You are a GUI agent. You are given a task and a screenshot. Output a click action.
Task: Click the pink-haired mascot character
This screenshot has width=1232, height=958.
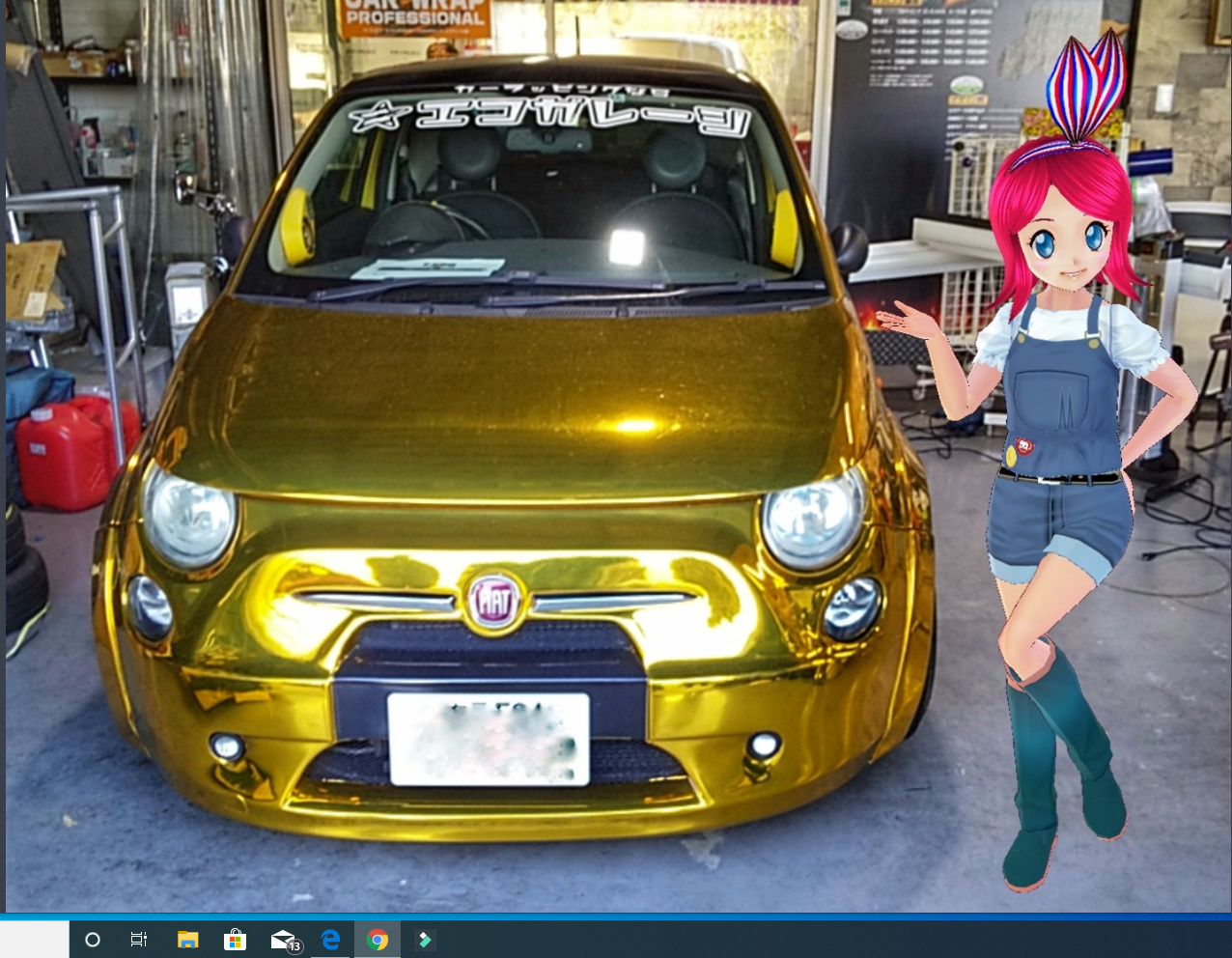1052,464
